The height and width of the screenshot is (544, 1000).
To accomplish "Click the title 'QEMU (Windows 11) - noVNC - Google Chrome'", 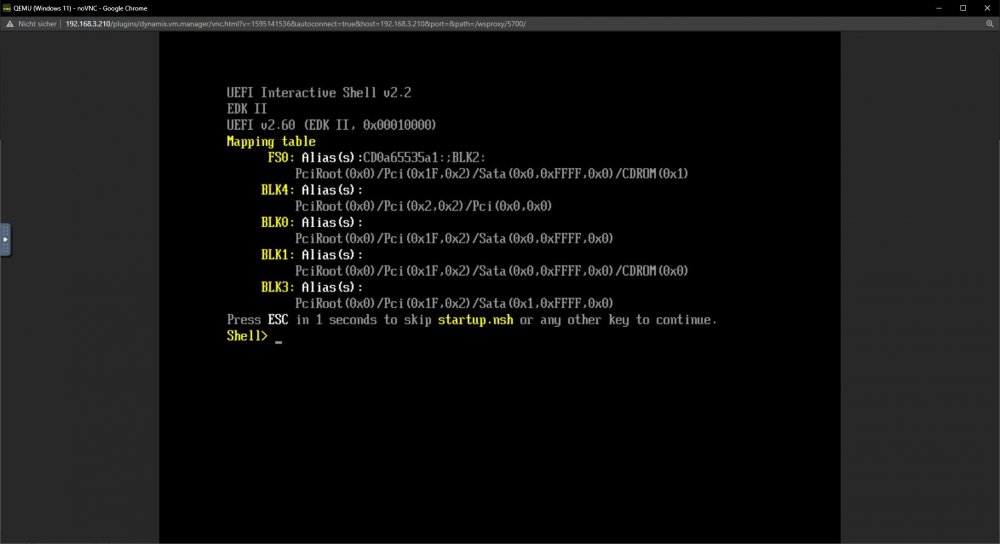I will pyautogui.click(x=80, y=8).
